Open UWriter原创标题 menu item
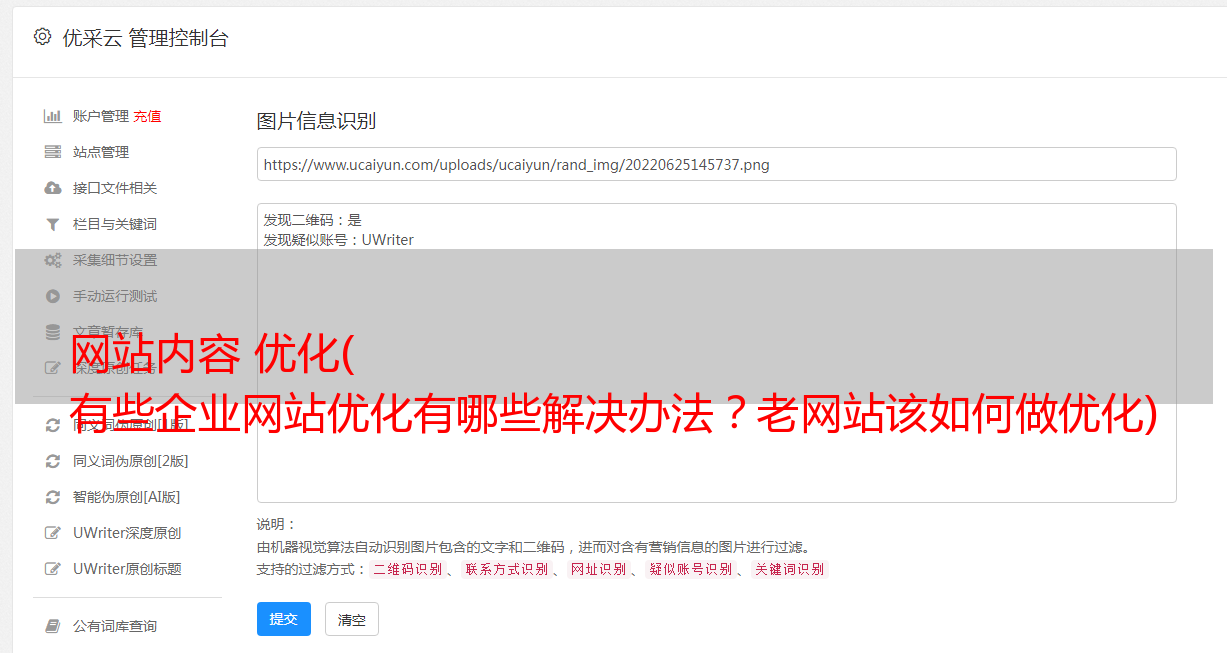Image resolution: width=1227 pixels, height=653 pixels. [x=127, y=569]
